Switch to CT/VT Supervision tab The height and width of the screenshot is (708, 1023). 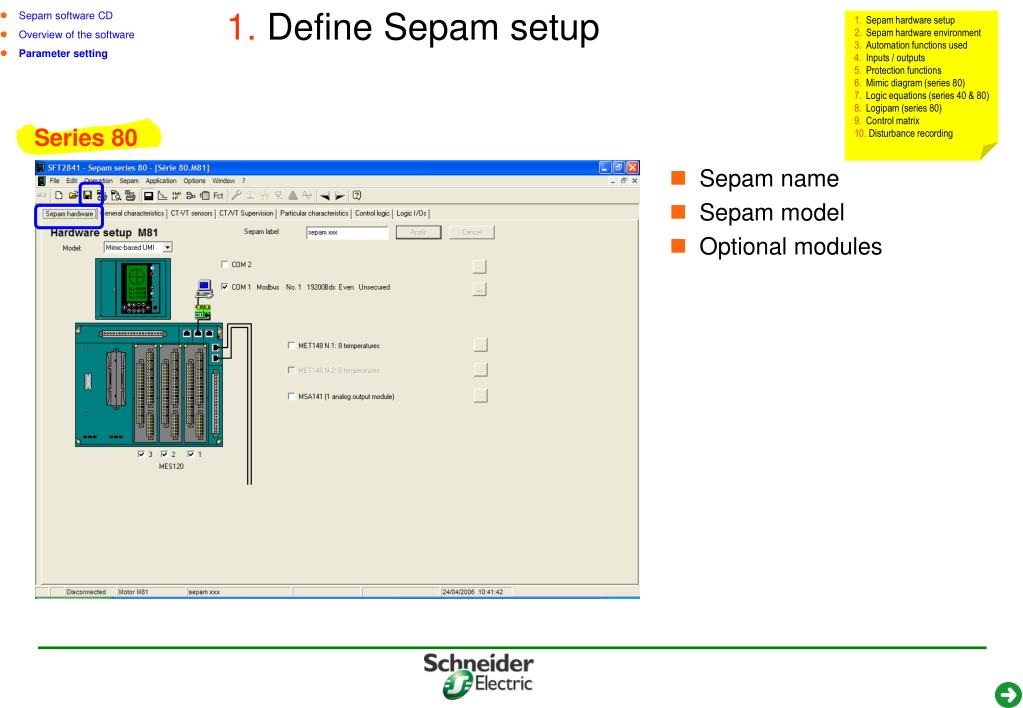(246, 213)
